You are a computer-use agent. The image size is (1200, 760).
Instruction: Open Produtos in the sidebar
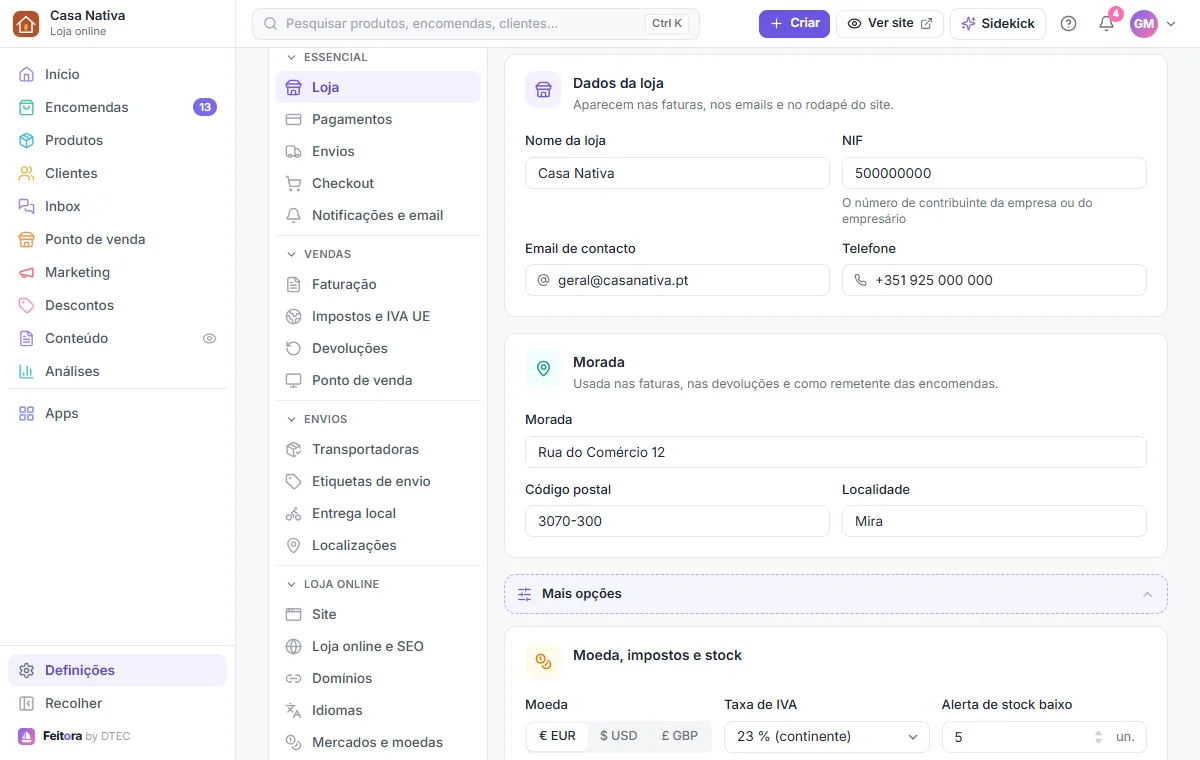[117, 140]
